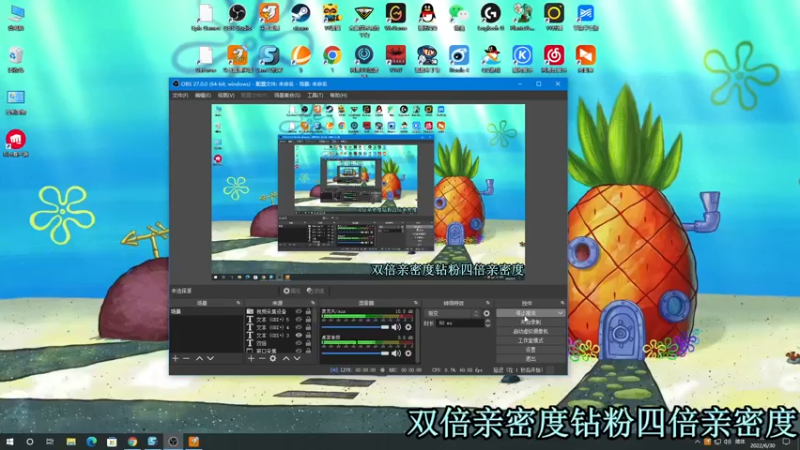The image size is (800, 450).
Task: Open the Steam desktop shortcut
Action: [301, 17]
